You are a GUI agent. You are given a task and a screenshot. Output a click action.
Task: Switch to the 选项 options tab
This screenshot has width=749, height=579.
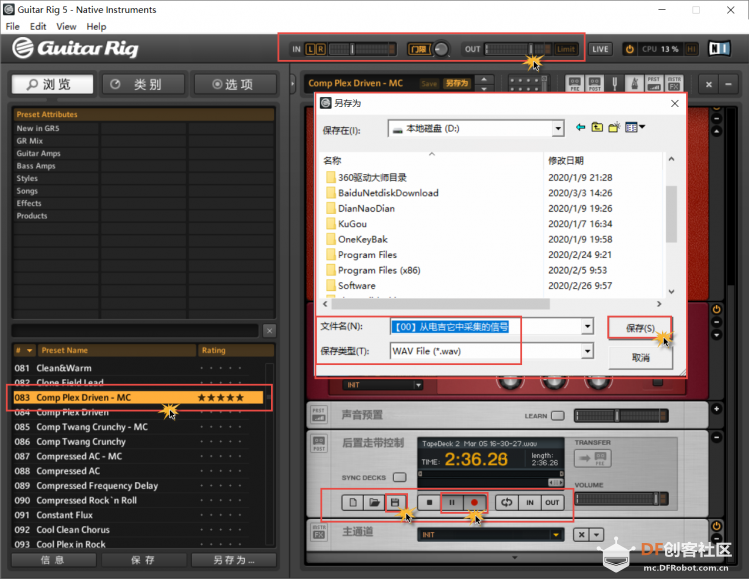point(235,85)
